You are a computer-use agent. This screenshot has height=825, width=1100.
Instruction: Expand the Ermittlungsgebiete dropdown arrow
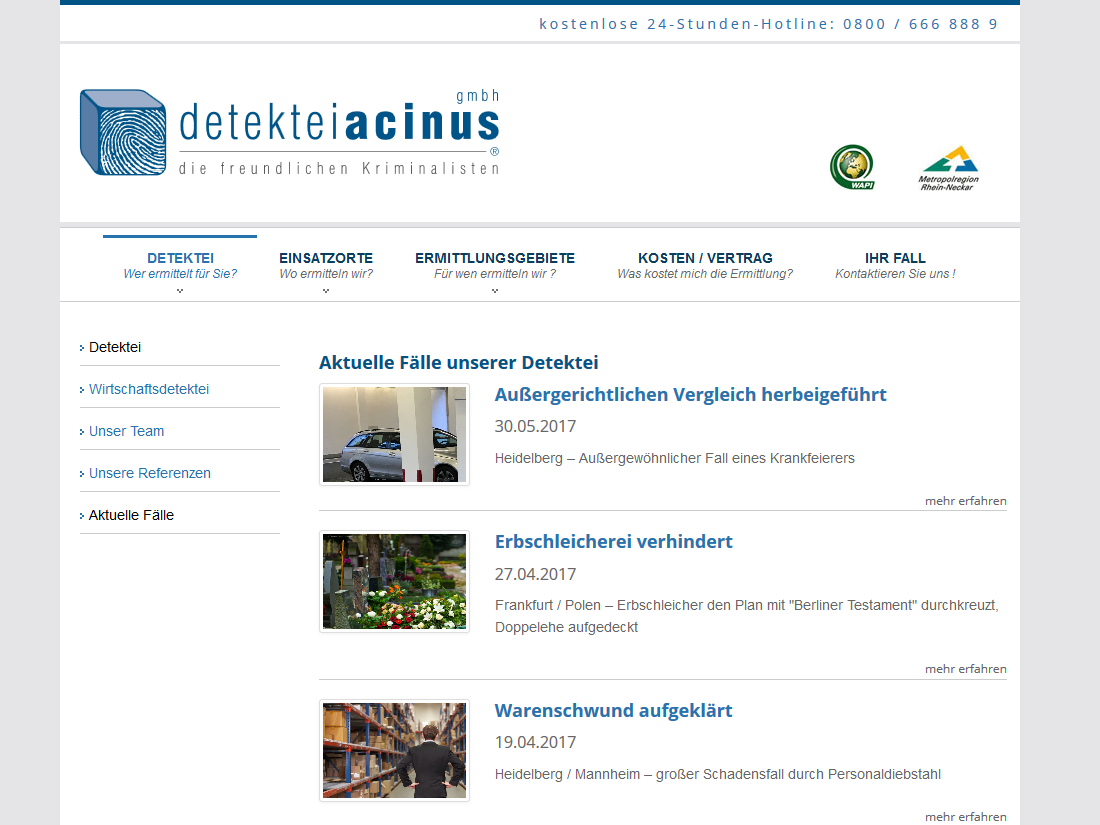(495, 291)
